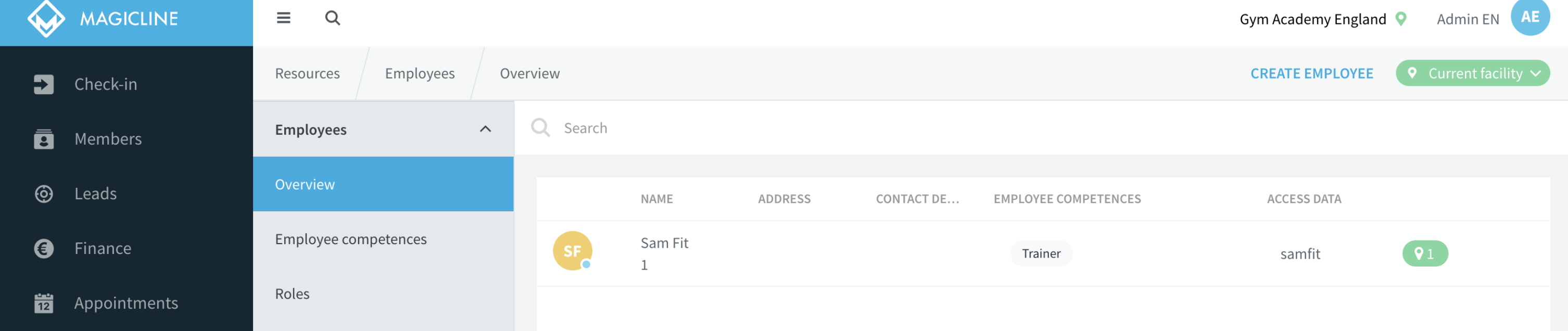Go to Resources breadcrumb
1568x331 pixels.
[x=307, y=73]
